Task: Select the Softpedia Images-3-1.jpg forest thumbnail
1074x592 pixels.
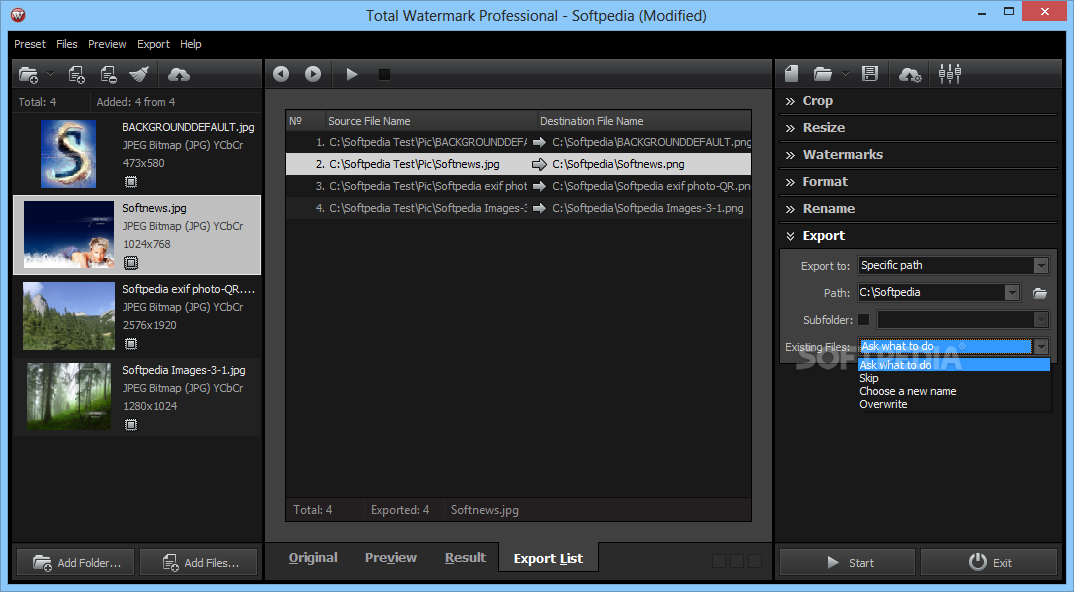Action: tap(68, 397)
